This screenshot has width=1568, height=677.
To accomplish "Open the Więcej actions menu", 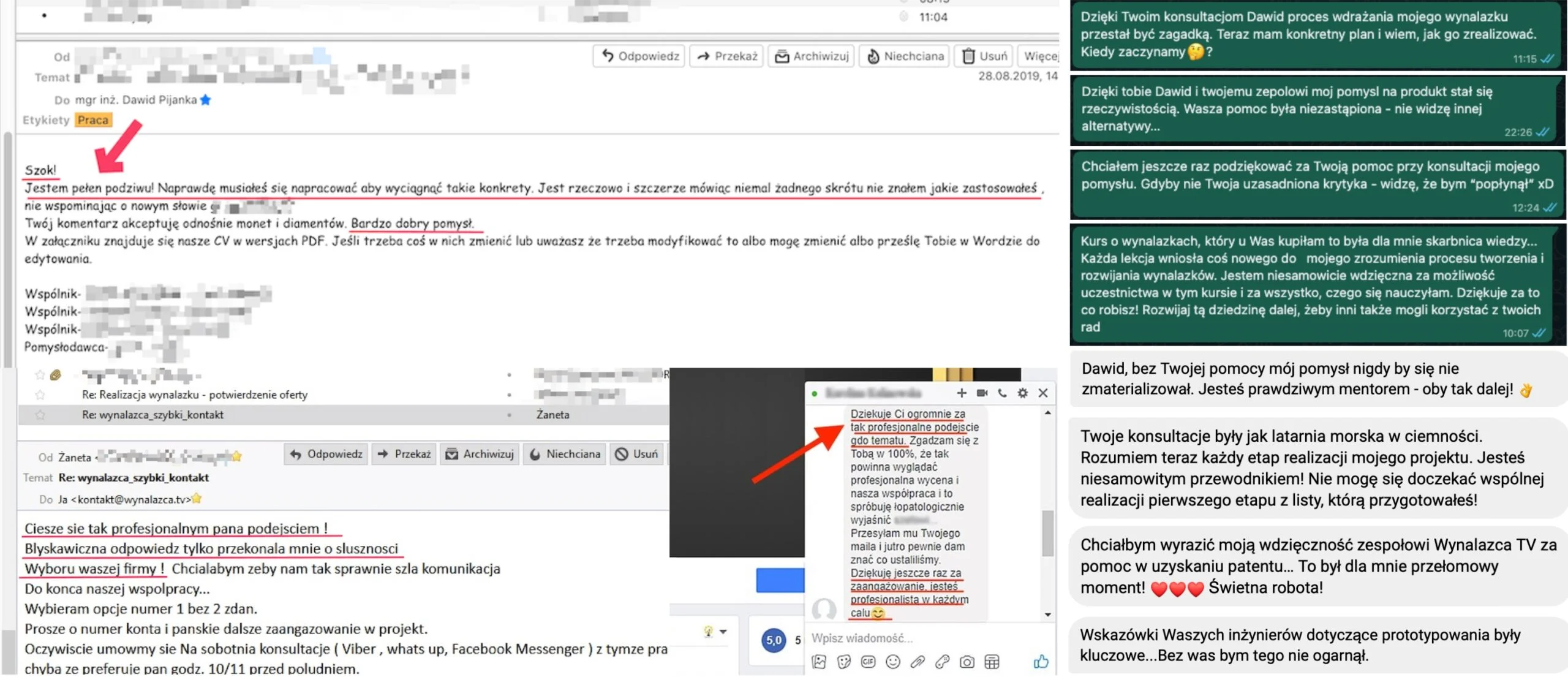I will (x=1039, y=56).
